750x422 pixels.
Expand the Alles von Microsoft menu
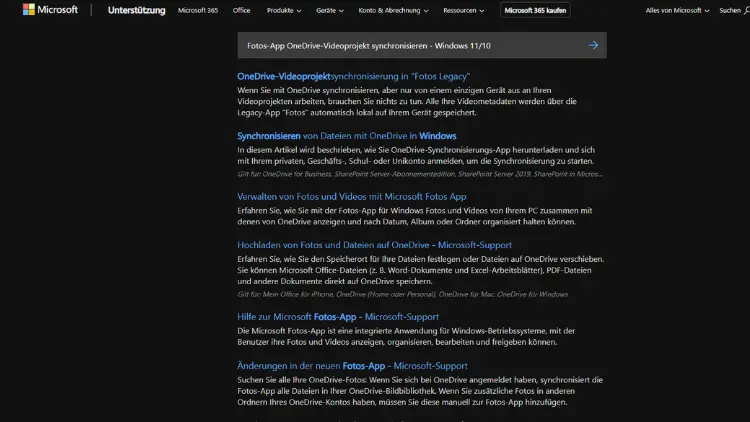(677, 10)
